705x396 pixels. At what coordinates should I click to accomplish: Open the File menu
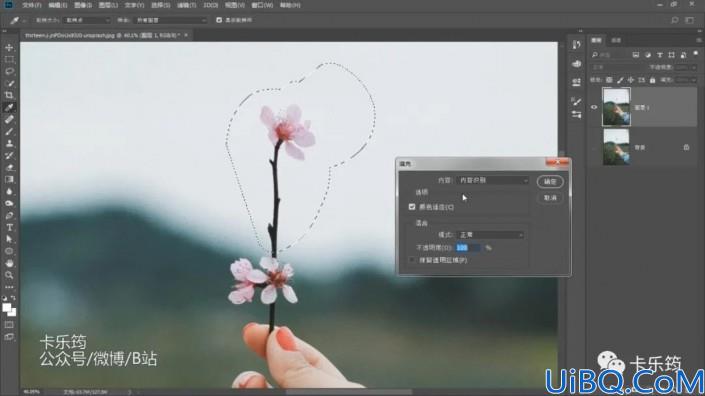[x=31, y=5]
